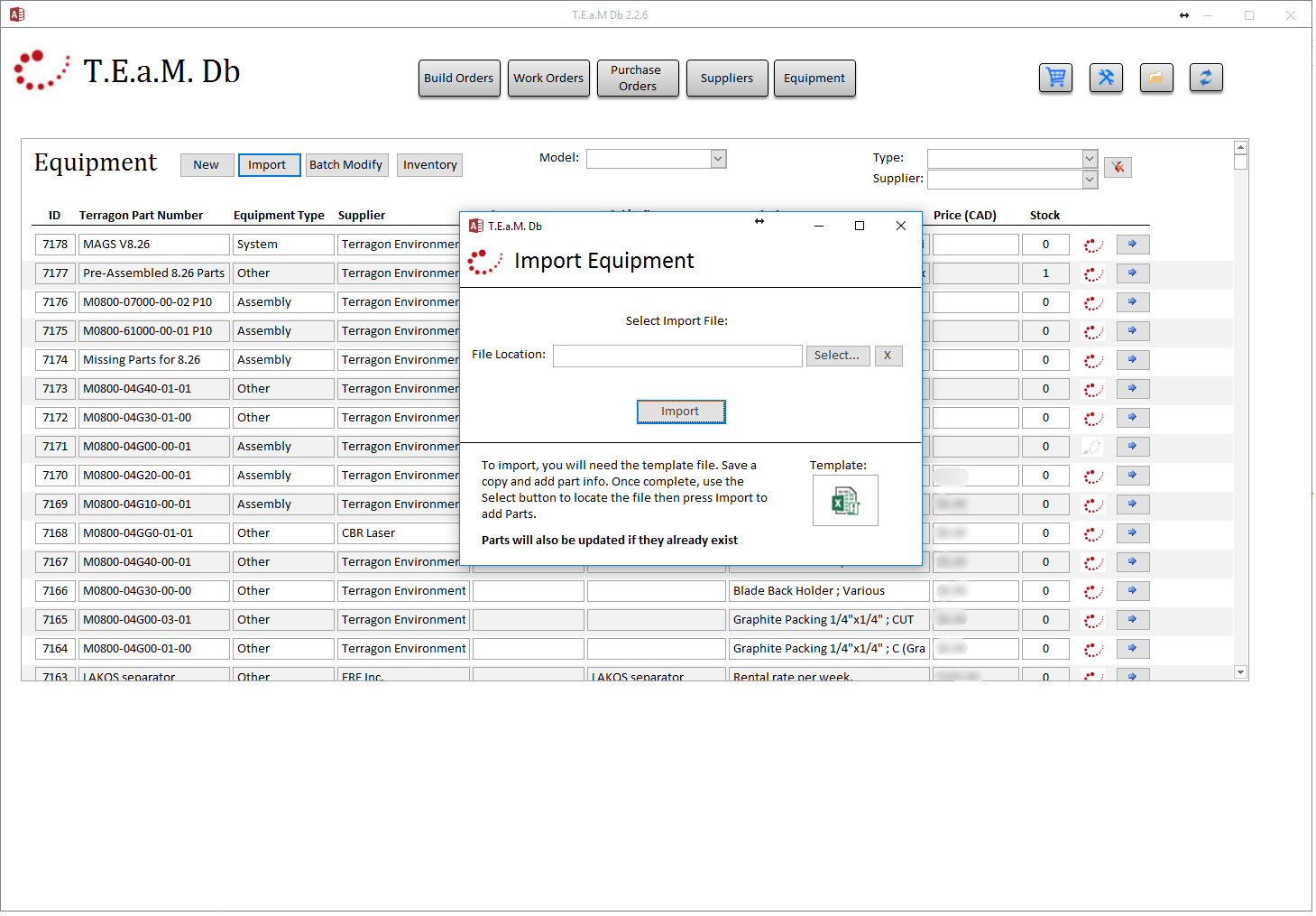Click the equipment list scrollbar down arrow

pos(1241,672)
